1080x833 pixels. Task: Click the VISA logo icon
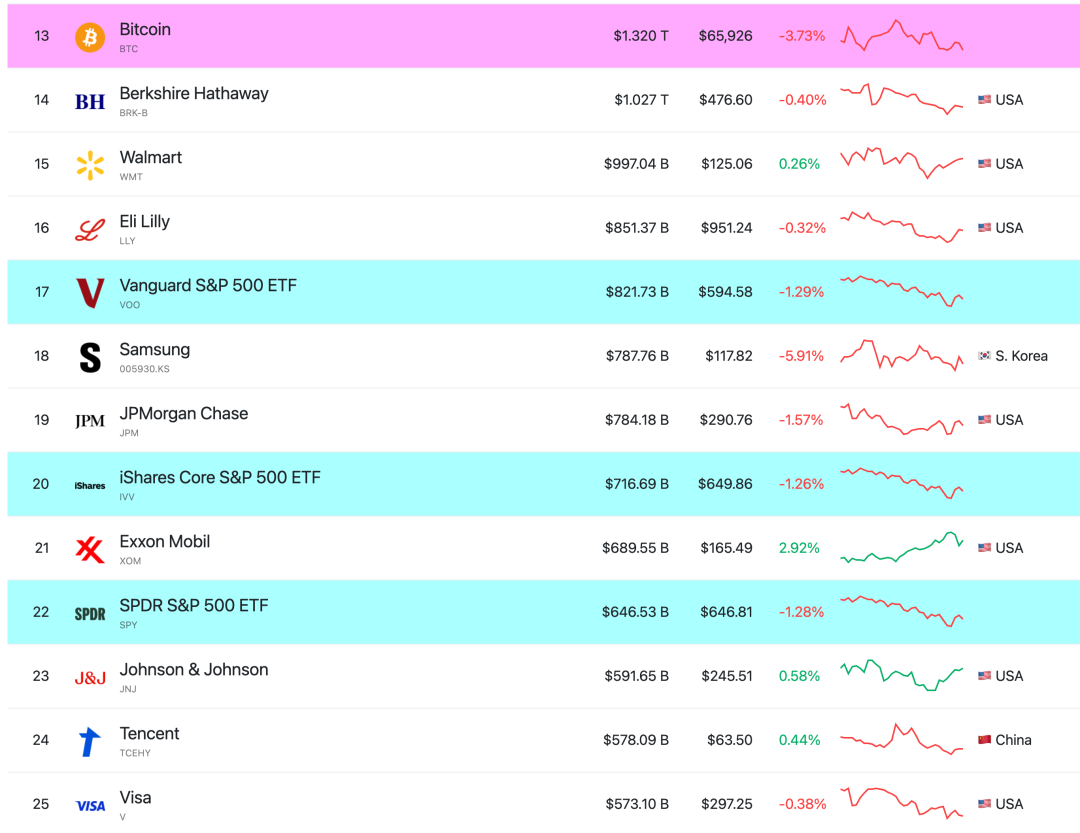coord(90,805)
